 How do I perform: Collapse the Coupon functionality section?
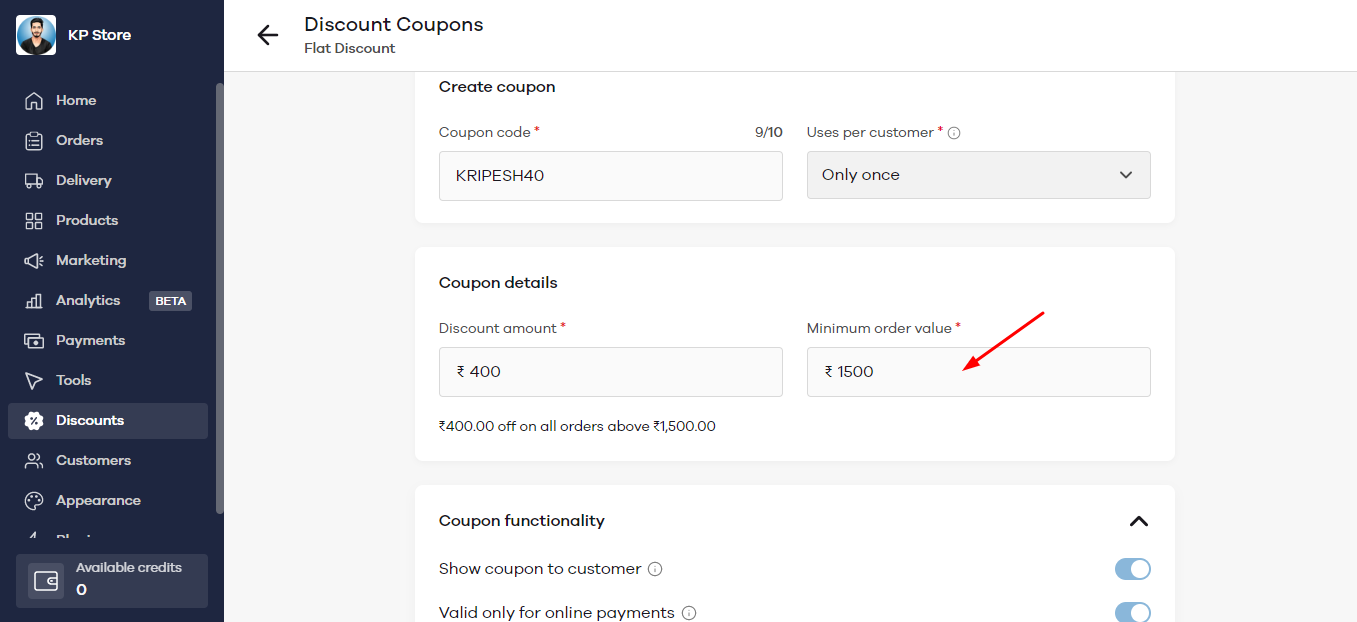pos(1138,521)
